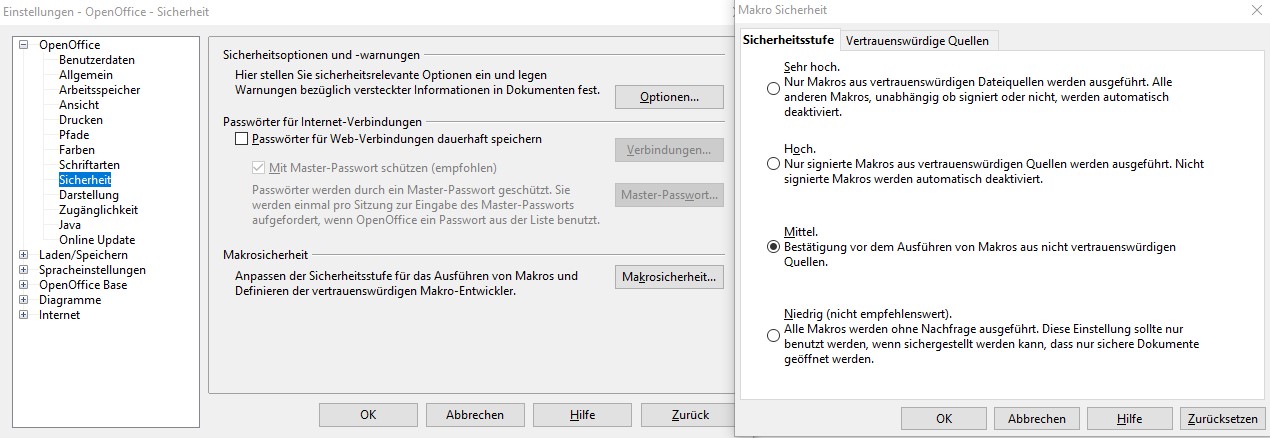The width and height of the screenshot is (1270, 438).
Task: Open the security Optionen... dialog
Action: [x=669, y=97]
